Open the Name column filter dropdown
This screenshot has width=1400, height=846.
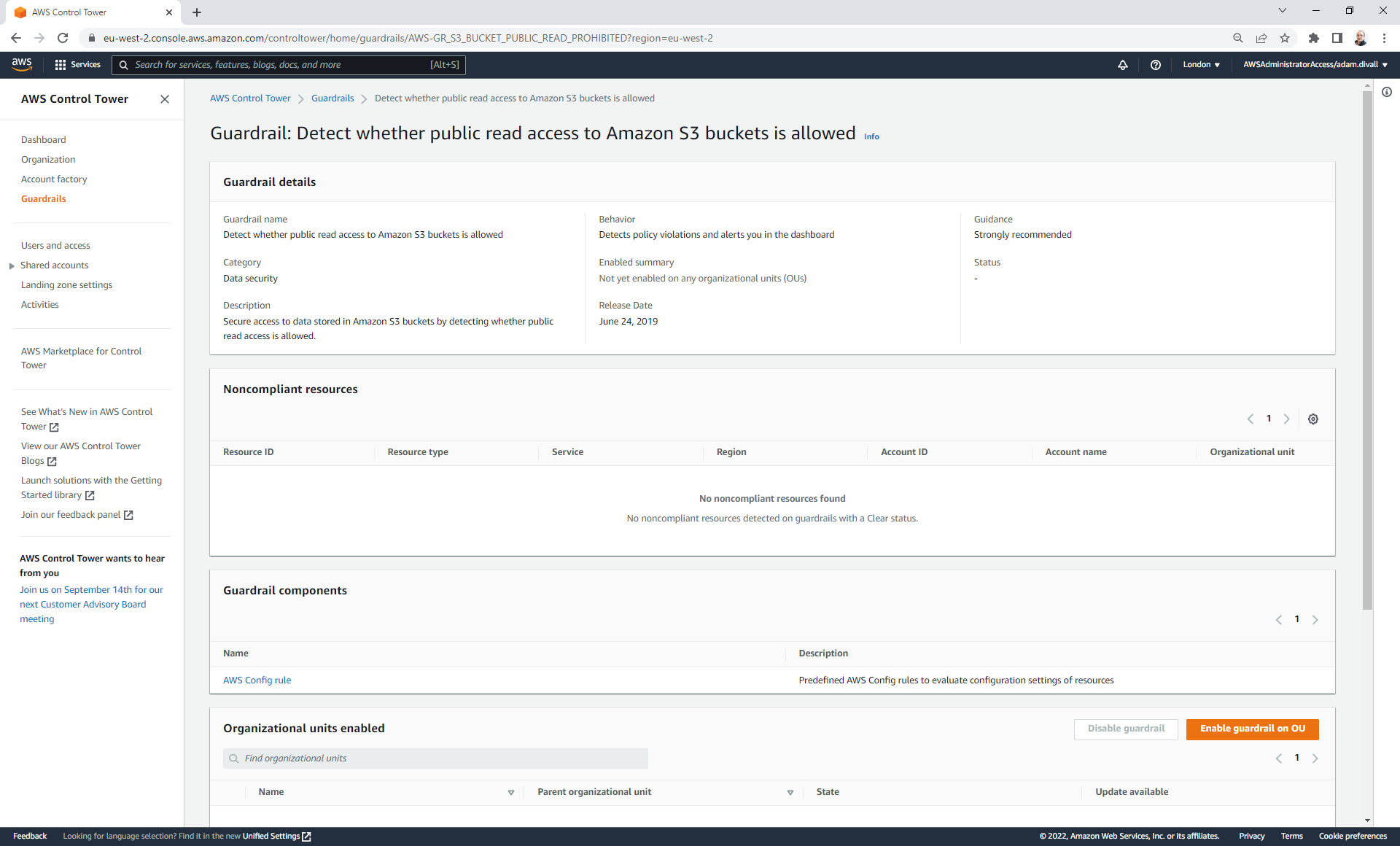510,792
